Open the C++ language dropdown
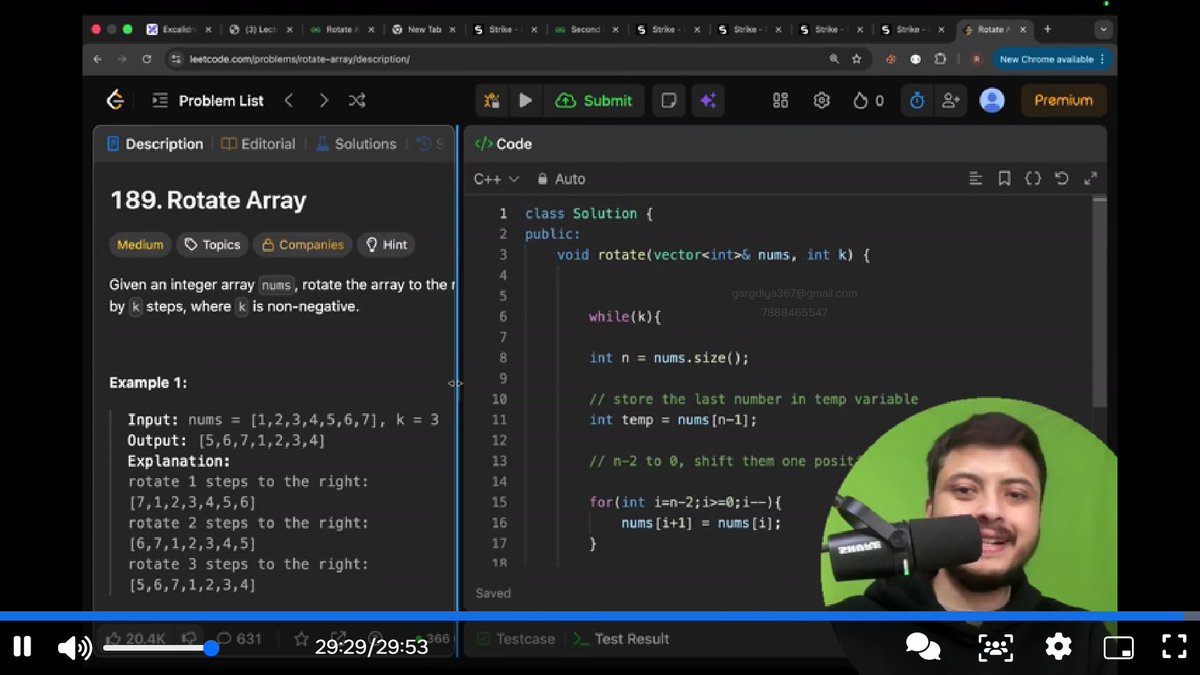The image size is (1200, 675). [x=496, y=179]
